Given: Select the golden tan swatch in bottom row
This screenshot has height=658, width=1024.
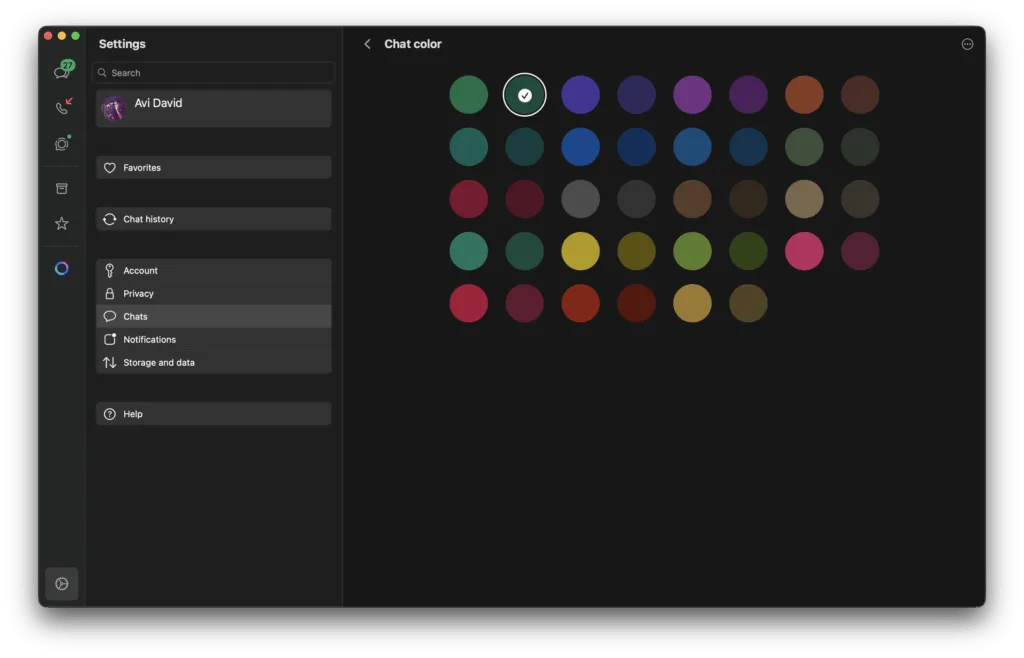Looking at the screenshot, I should (x=692, y=303).
